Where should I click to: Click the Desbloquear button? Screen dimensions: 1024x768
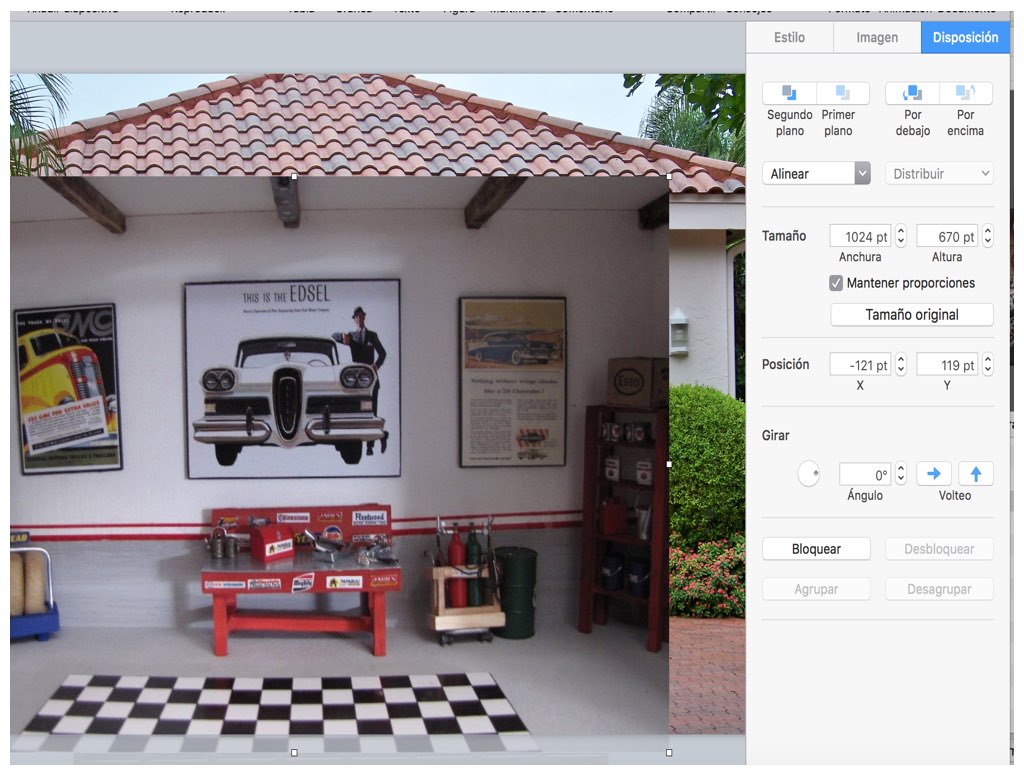[939, 549]
